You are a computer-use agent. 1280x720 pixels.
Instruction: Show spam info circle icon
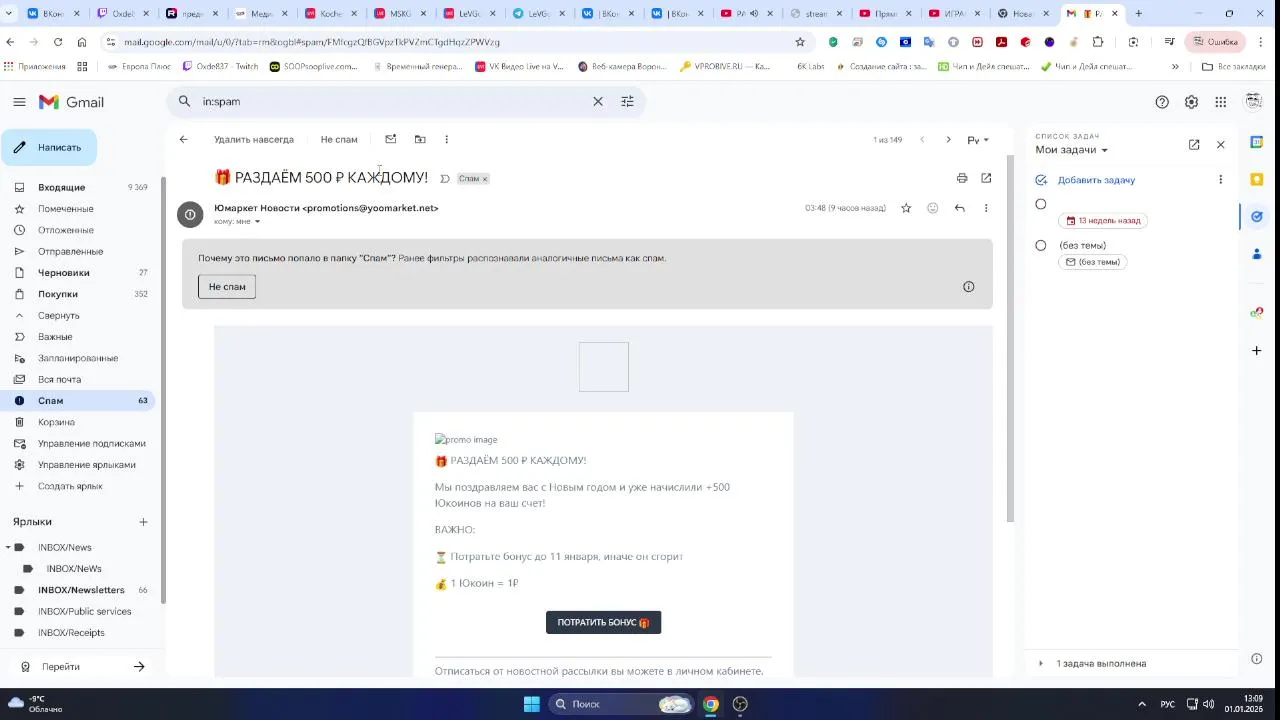click(x=968, y=287)
